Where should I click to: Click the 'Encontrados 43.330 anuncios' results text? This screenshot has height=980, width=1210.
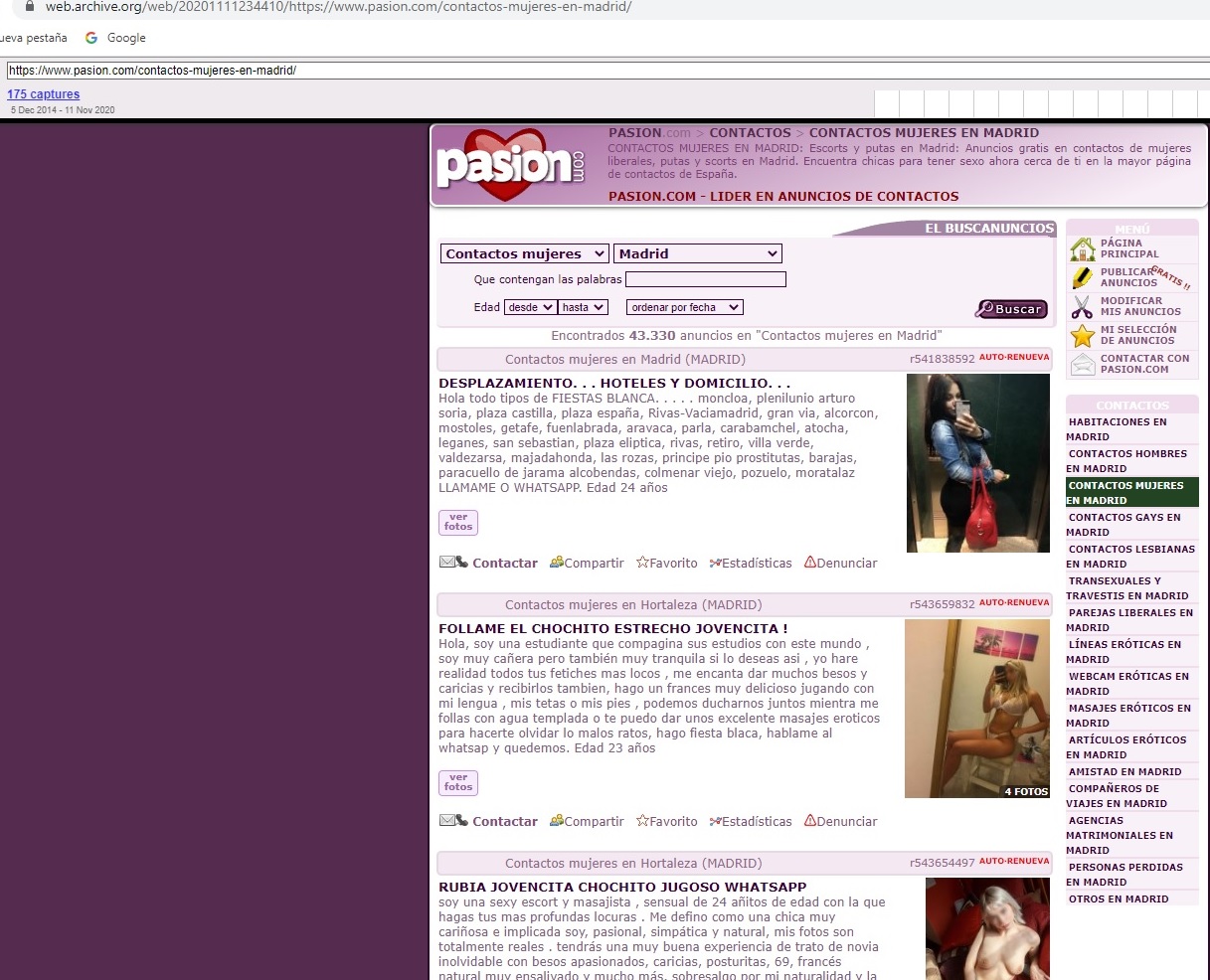pyautogui.click(x=747, y=335)
